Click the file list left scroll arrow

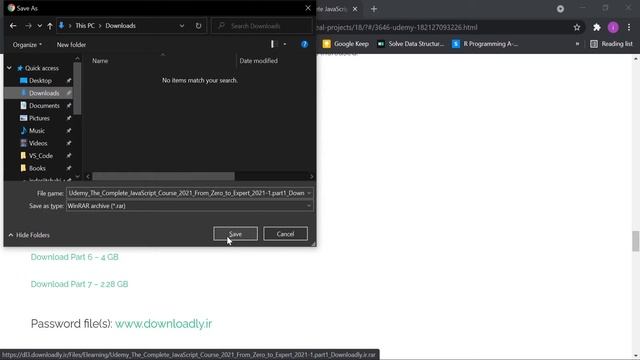pos(88,176)
